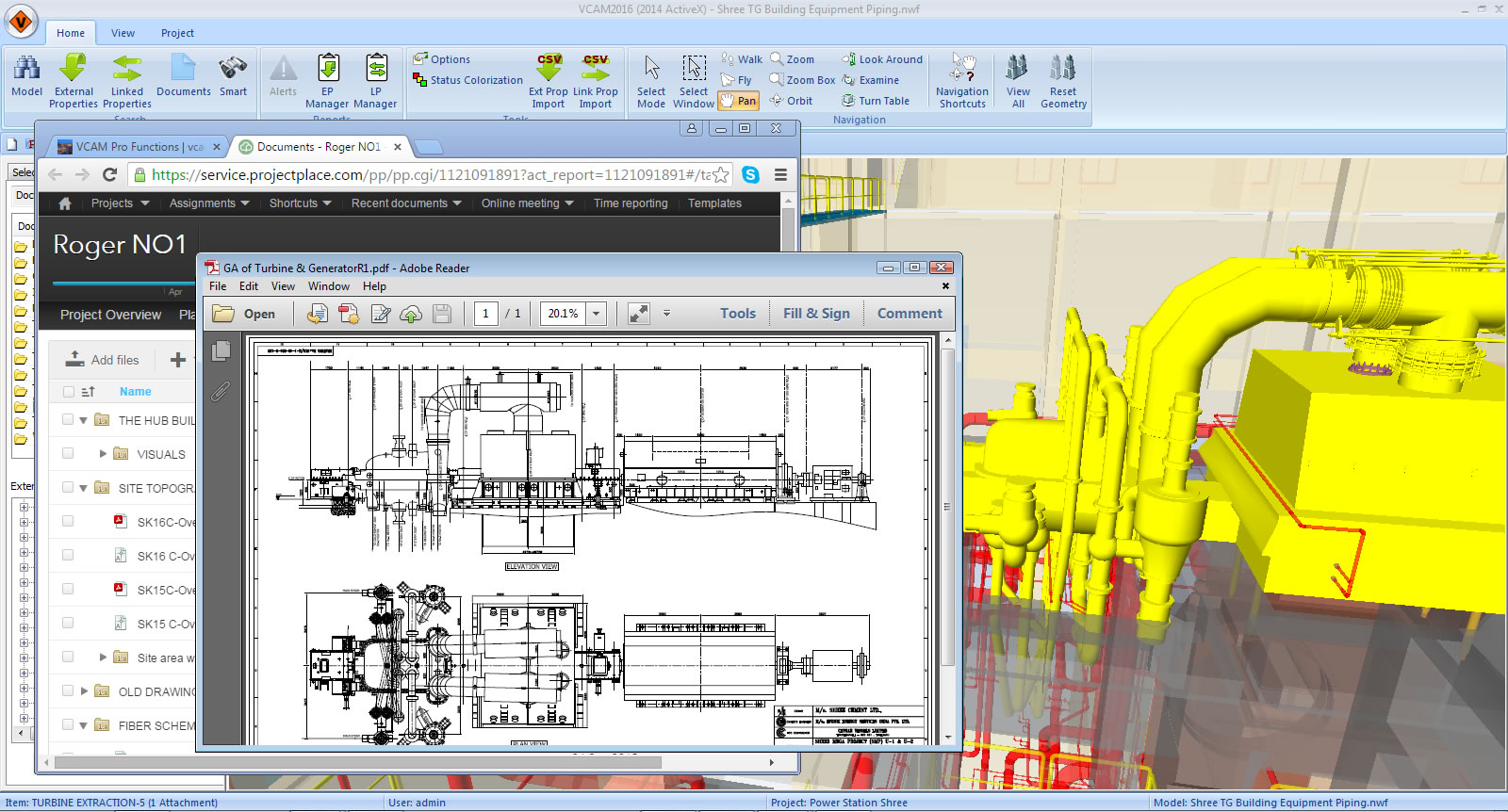Click the Ext Prop Import CSV icon
This screenshot has height=812, width=1508.
[549, 69]
